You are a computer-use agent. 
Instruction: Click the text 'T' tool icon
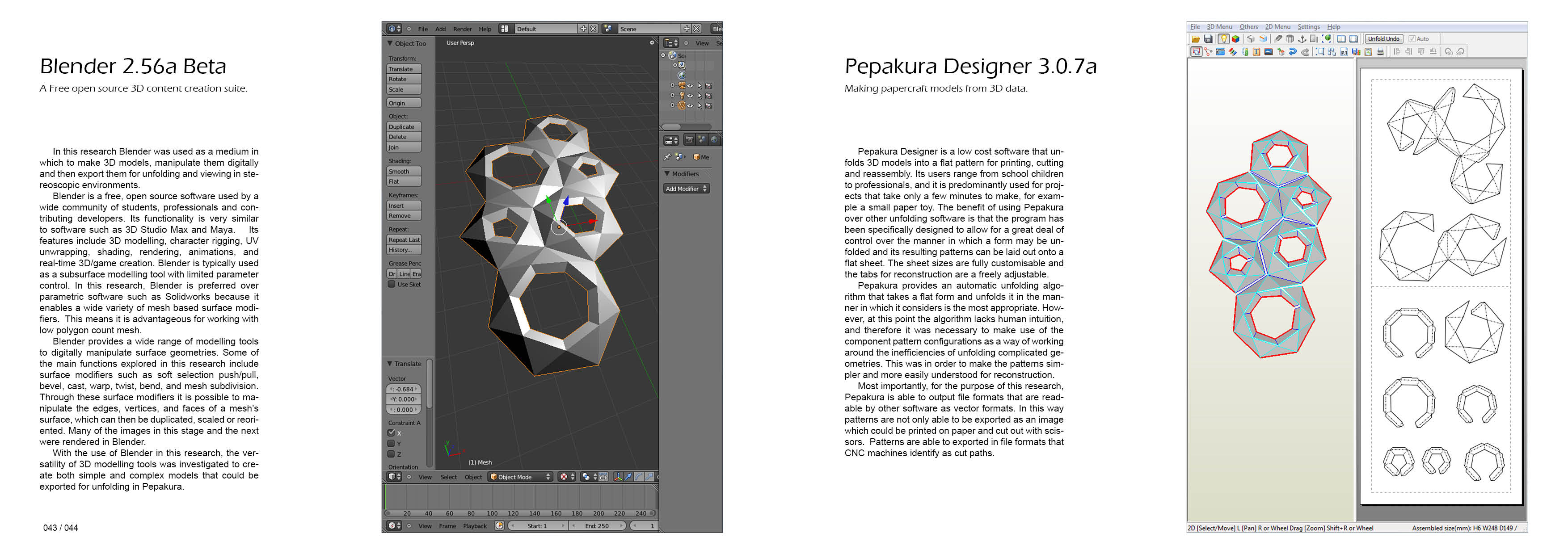[x=1256, y=52]
